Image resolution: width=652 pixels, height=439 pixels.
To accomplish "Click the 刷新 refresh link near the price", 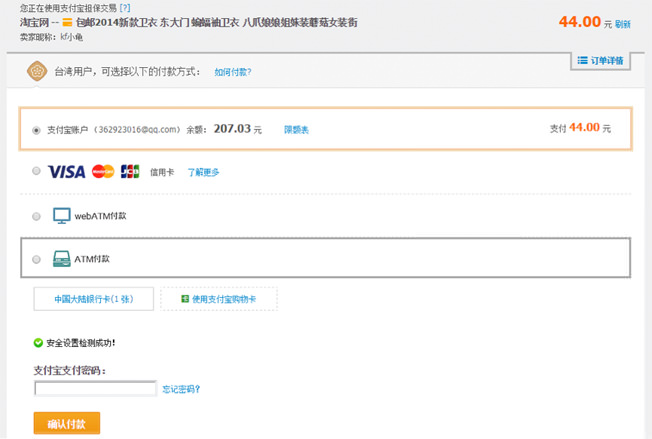I will coord(623,24).
